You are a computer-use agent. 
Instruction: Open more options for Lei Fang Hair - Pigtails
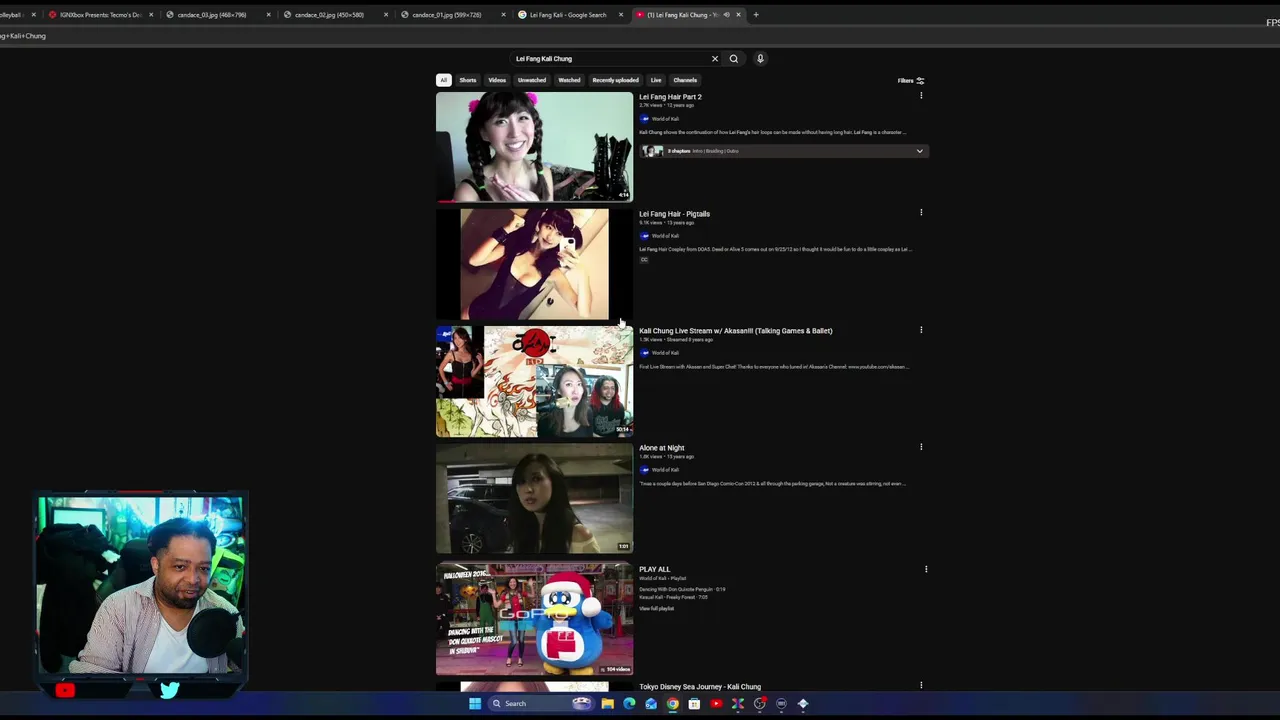tap(921, 212)
